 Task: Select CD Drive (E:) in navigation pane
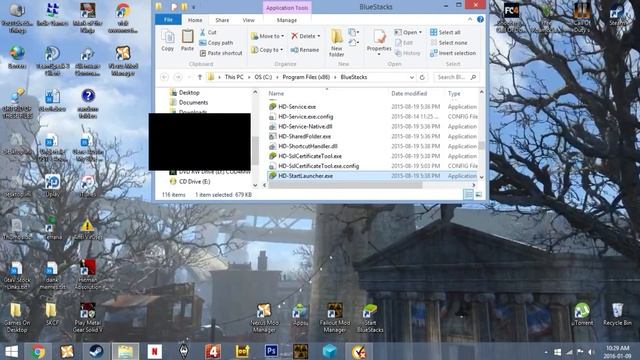[194, 182]
